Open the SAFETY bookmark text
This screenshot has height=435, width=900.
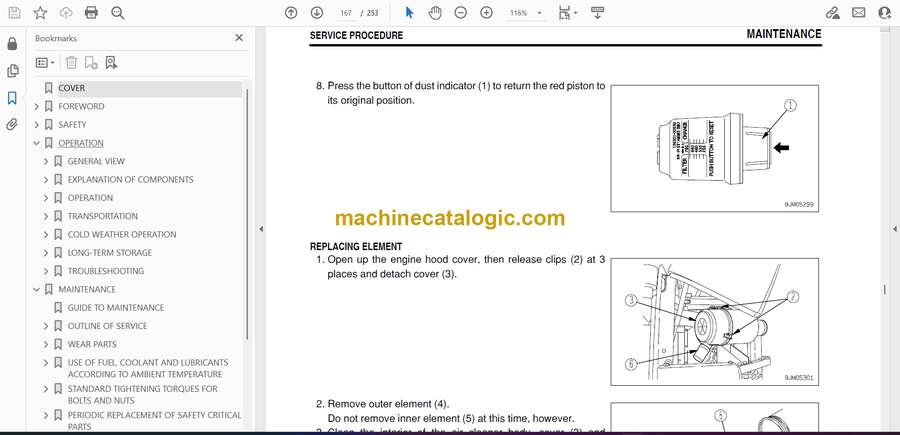coord(72,125)
